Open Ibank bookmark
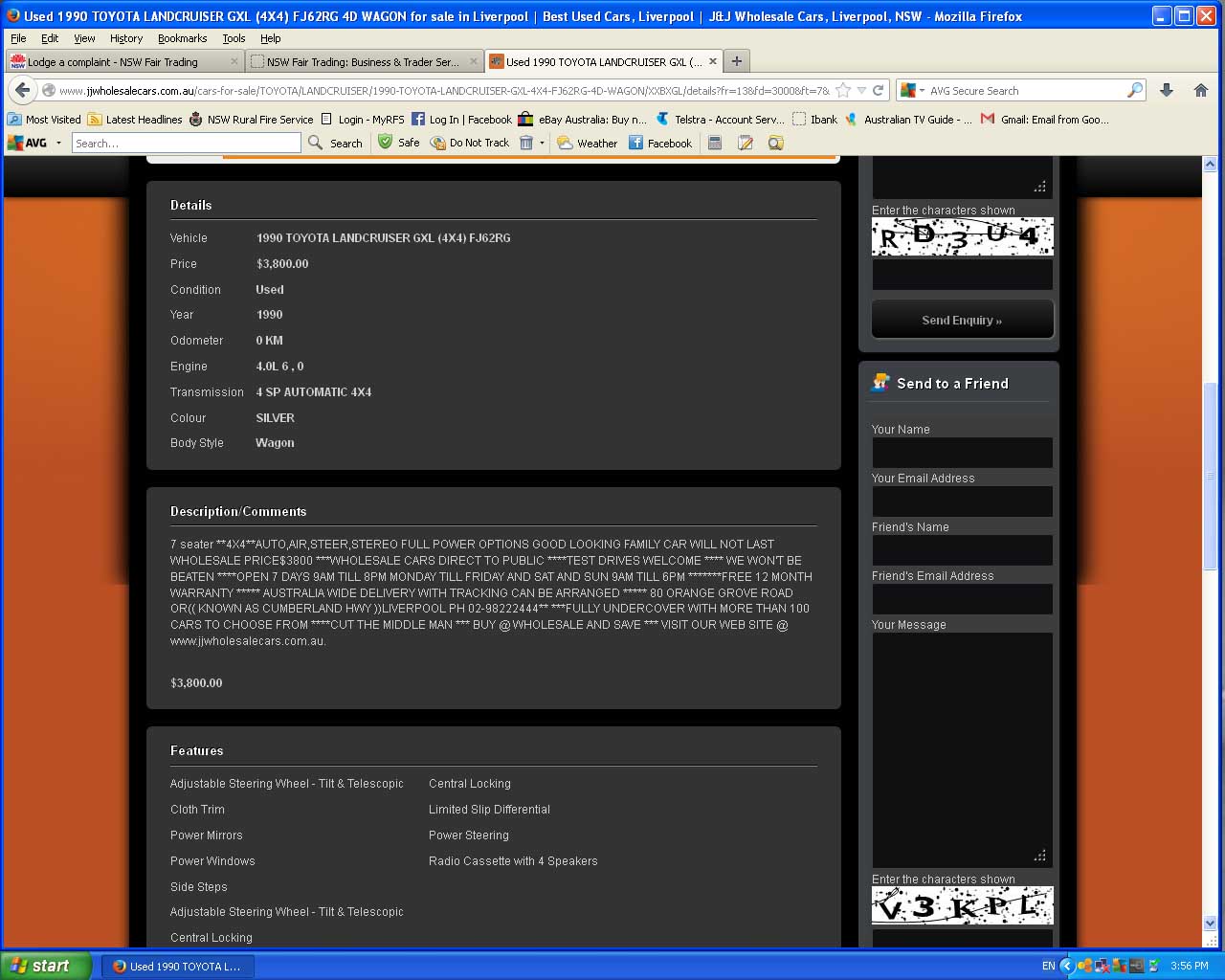 [x=814, y=120]
